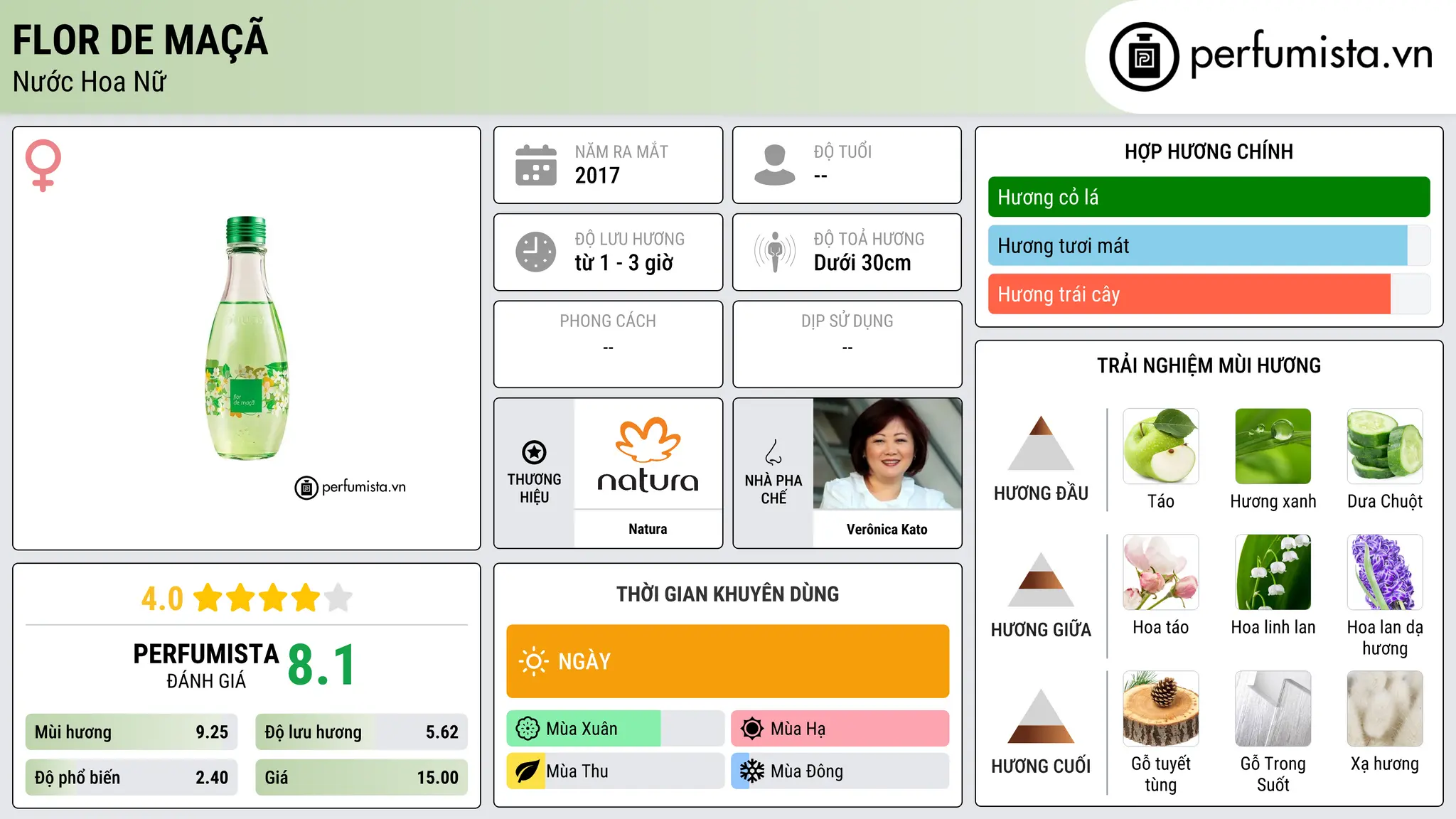Click the Hương trái cây orange bar
This screenshot has width=1456, height=819.
point(1209,294)
